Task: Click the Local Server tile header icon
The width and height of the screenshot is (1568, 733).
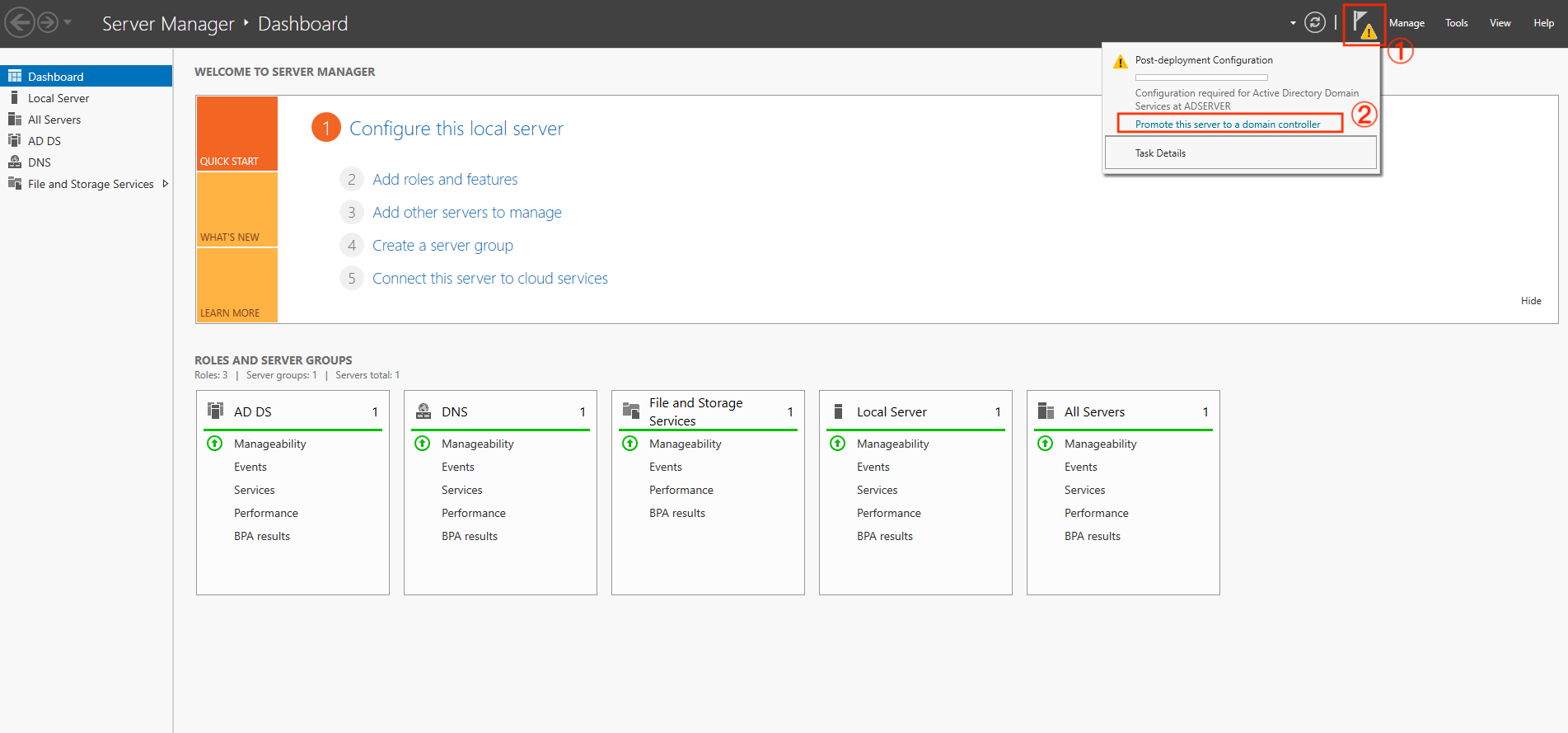Action: [839, 411]
